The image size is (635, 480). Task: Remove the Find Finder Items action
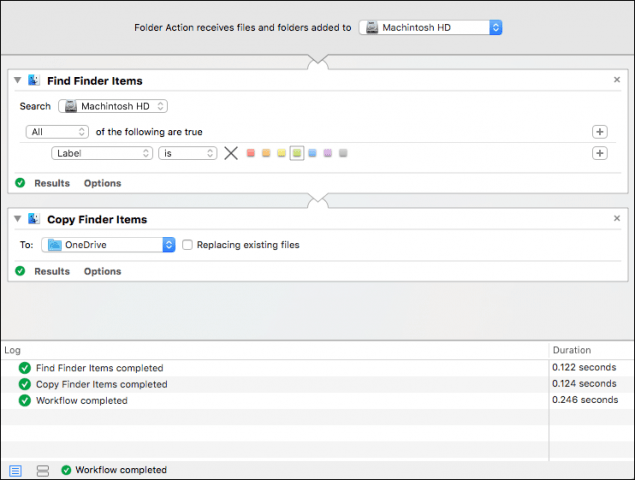pos(617,80)
